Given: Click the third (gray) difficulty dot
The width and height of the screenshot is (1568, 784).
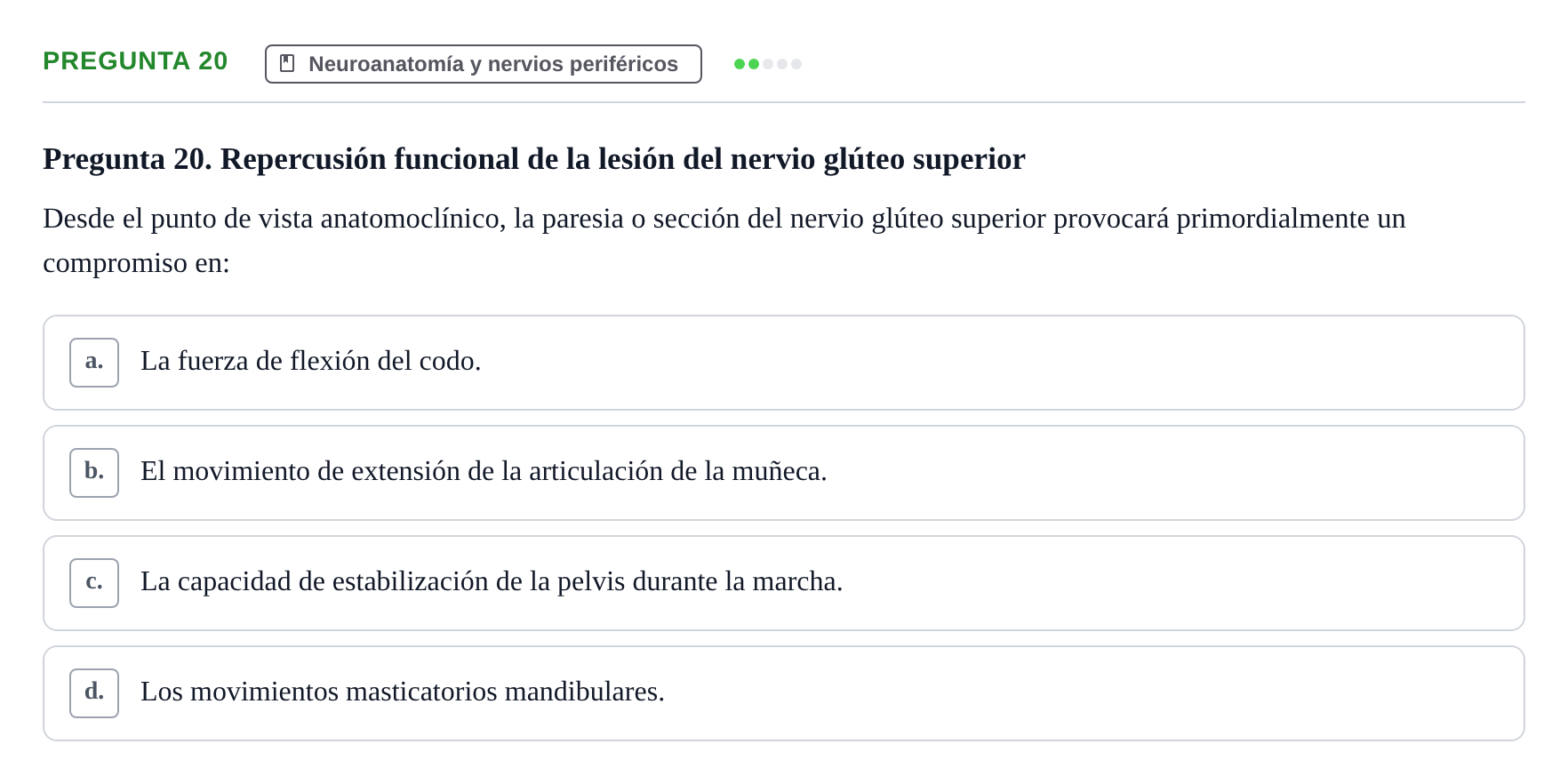Looking at the screenshot, I should [768, 64].
